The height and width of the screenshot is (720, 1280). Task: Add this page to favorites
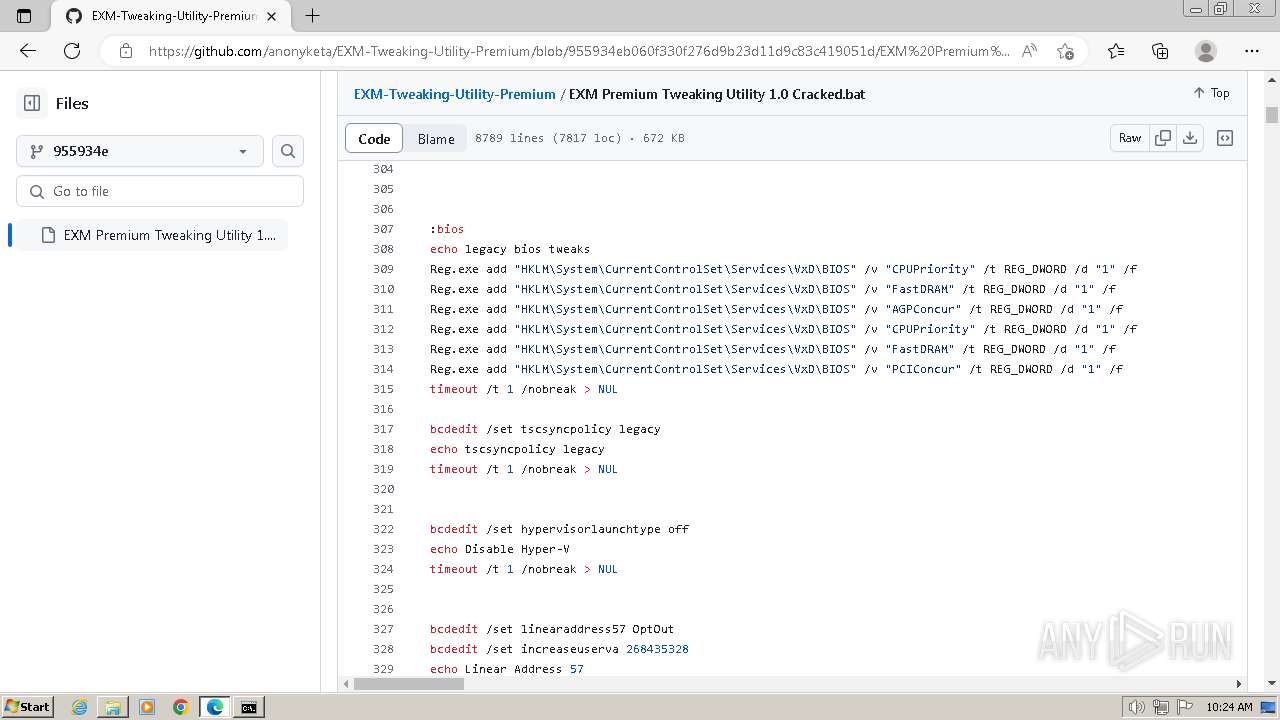tap(1065, 51)
